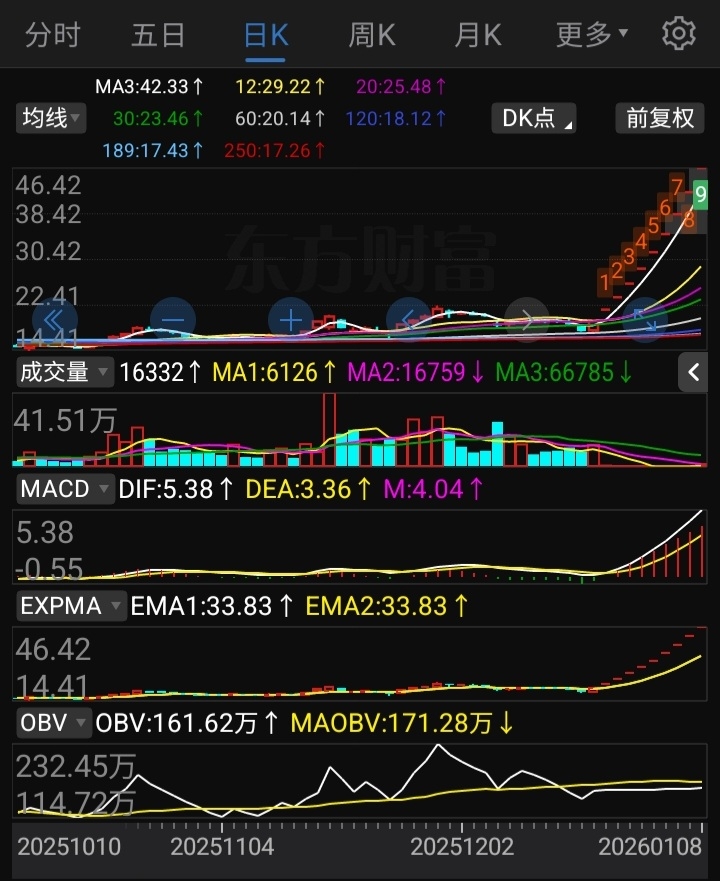
Task: Tap the 16332 volume value
Action: [160, 373]
